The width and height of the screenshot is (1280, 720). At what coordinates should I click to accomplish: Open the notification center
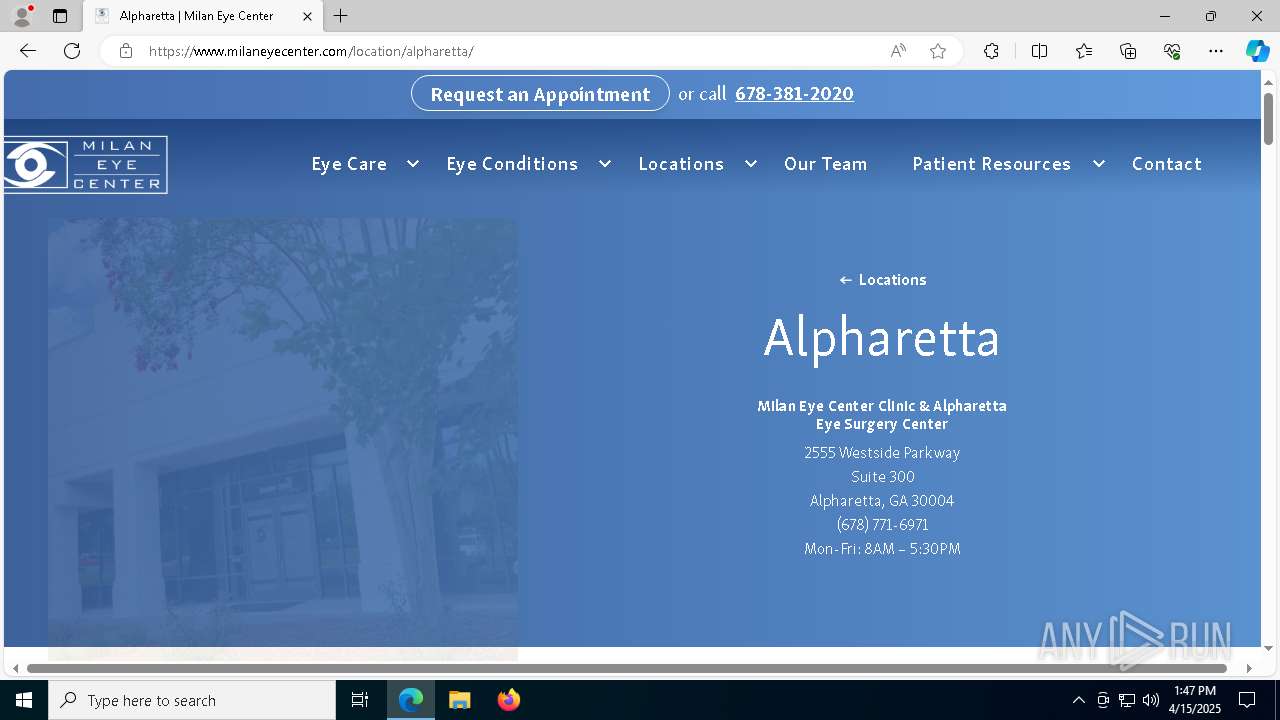pos(1247,700)
